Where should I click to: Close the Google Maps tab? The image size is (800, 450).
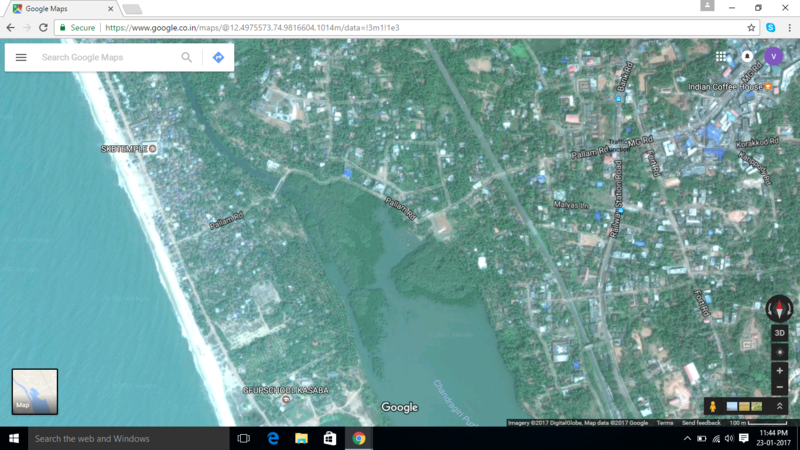(x=110, y=9)
